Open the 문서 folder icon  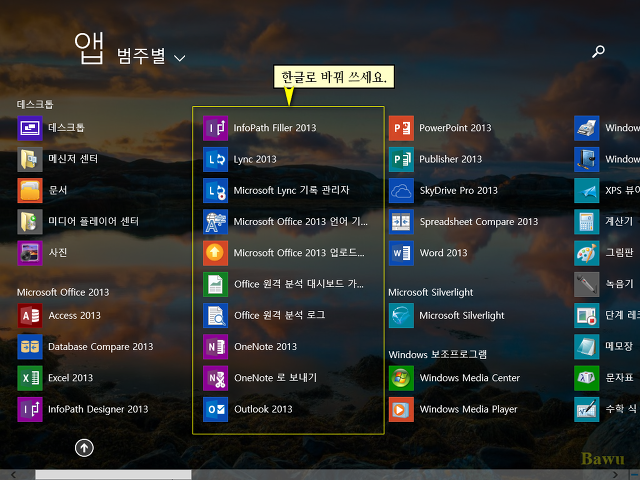(30, 190)
